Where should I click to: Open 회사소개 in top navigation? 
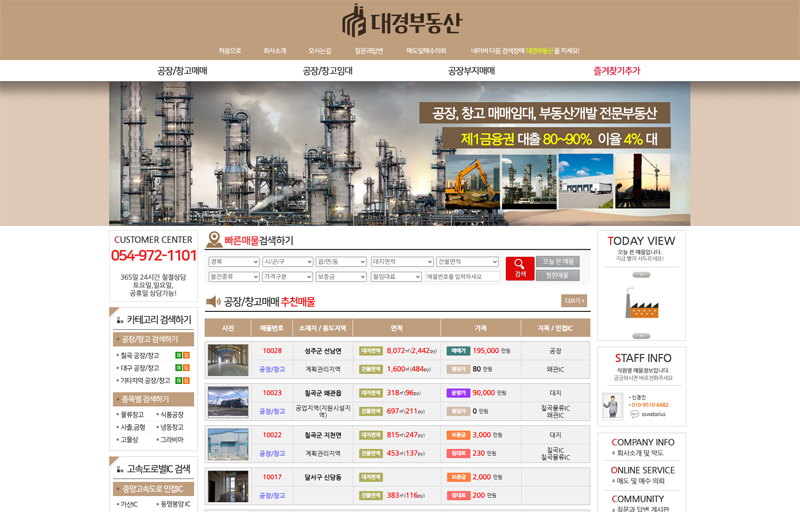click(x=274, y=50)
